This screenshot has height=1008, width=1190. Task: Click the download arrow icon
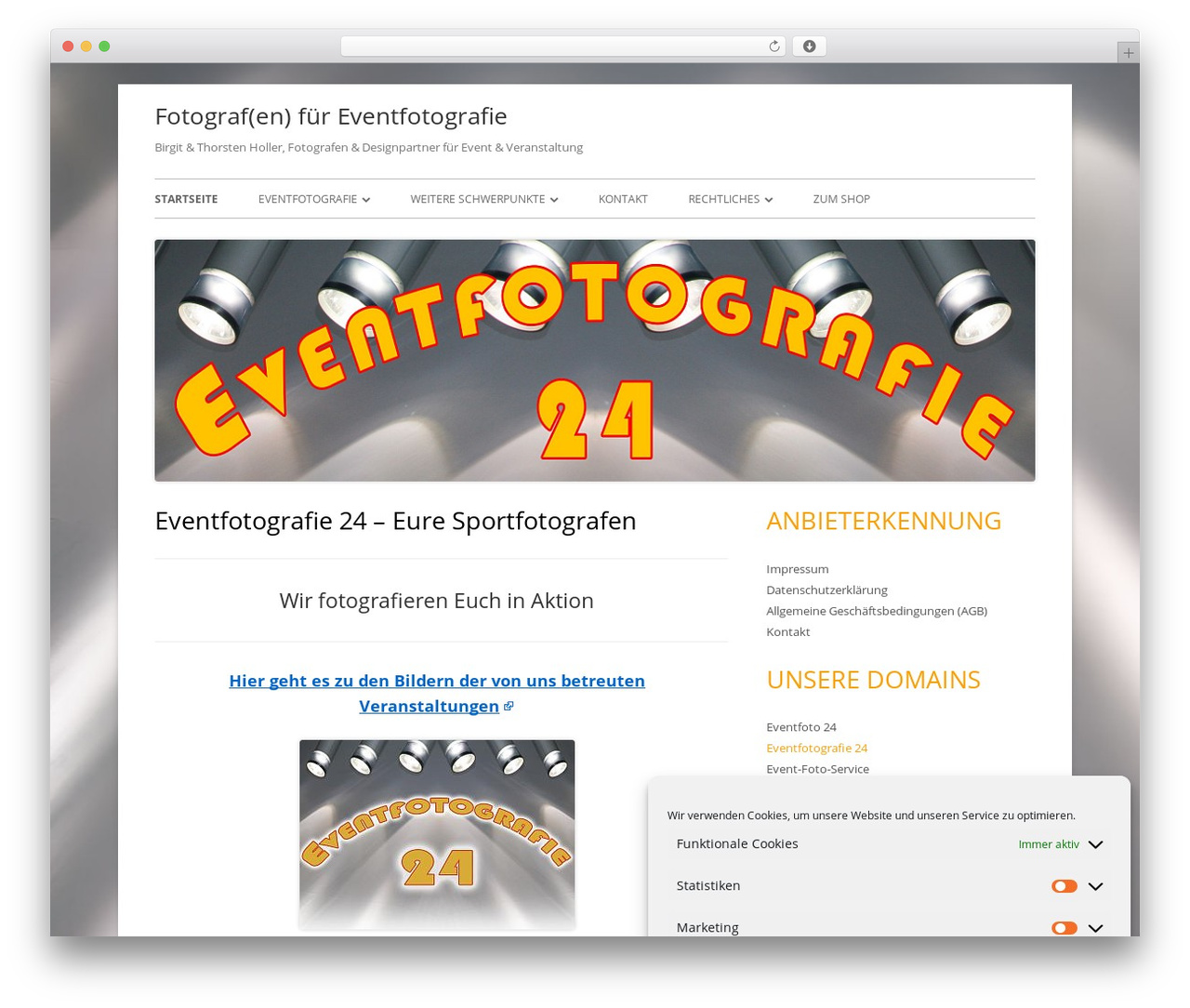[810, 46]
